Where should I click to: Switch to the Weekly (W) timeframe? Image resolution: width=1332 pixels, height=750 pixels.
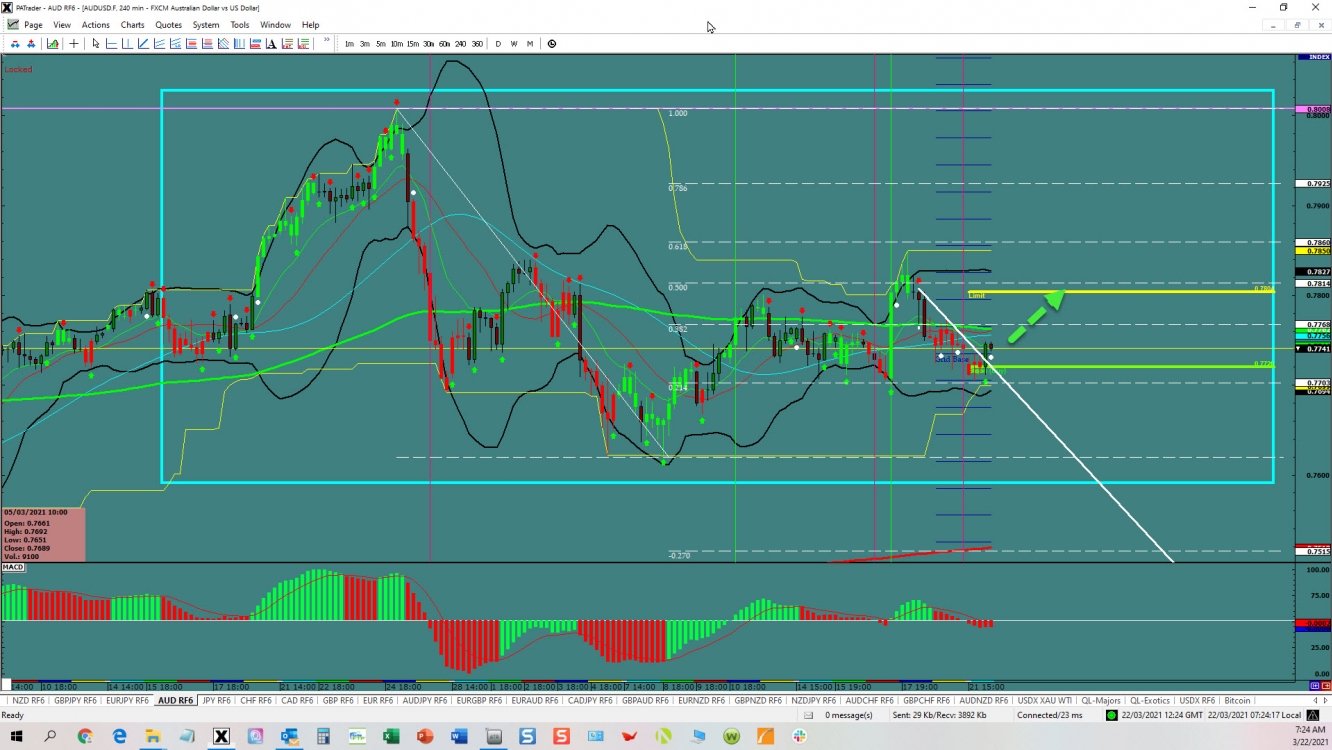coord(514,44)
